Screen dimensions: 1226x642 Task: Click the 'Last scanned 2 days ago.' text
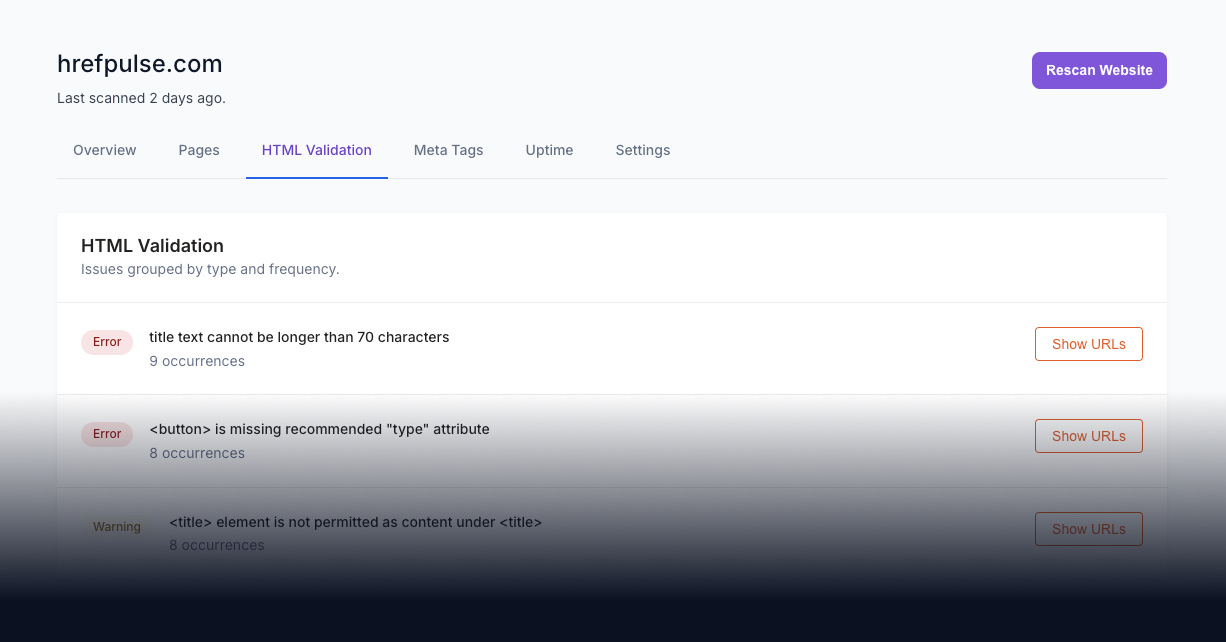click(141, 98)
